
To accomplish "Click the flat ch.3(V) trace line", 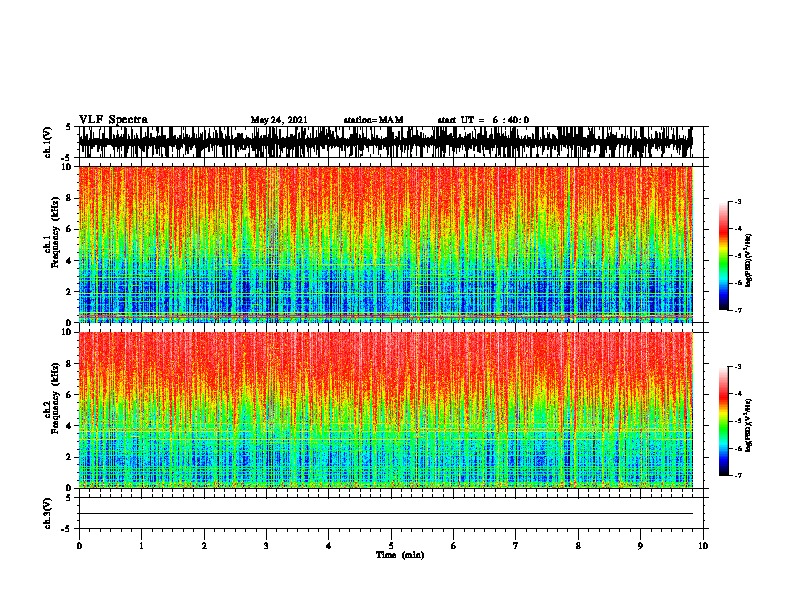I will coord(385,514).
